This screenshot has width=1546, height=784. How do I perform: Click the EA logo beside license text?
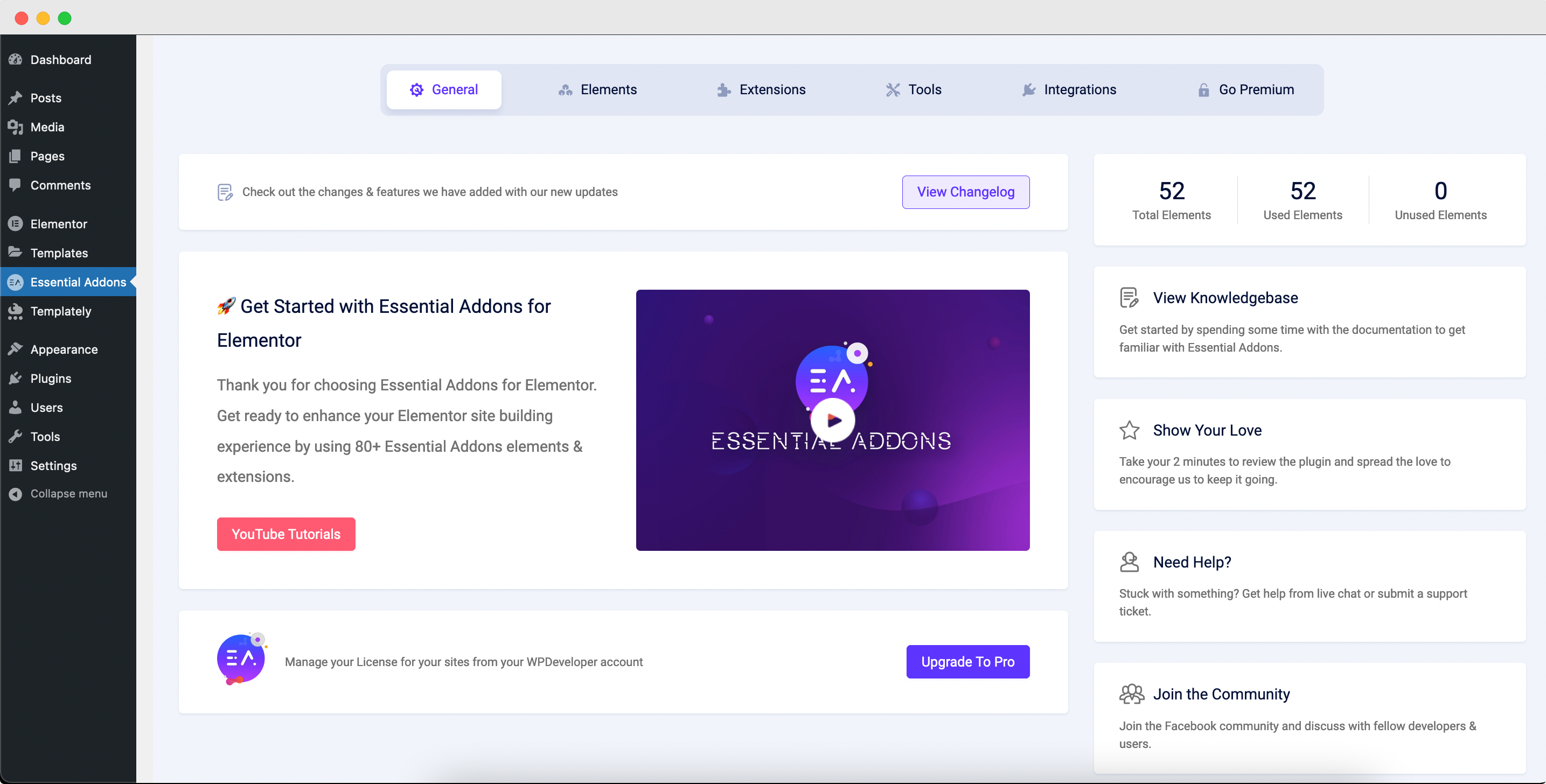click(x=241, y=659)
